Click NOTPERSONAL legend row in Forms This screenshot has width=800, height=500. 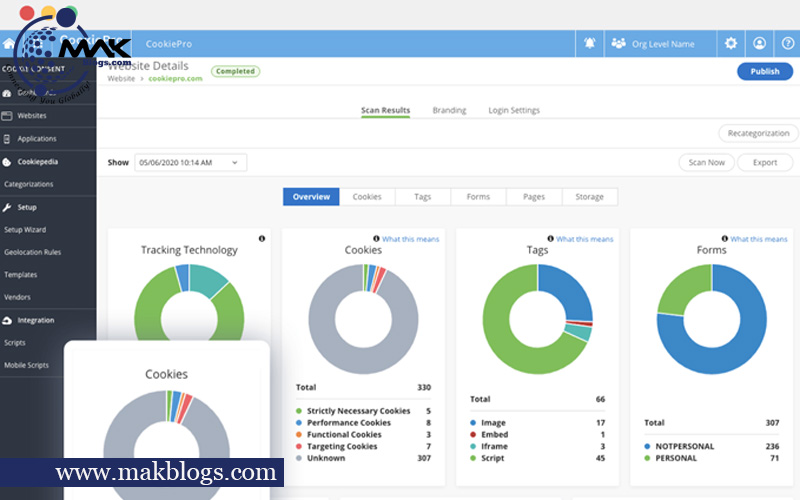[712, 446]
